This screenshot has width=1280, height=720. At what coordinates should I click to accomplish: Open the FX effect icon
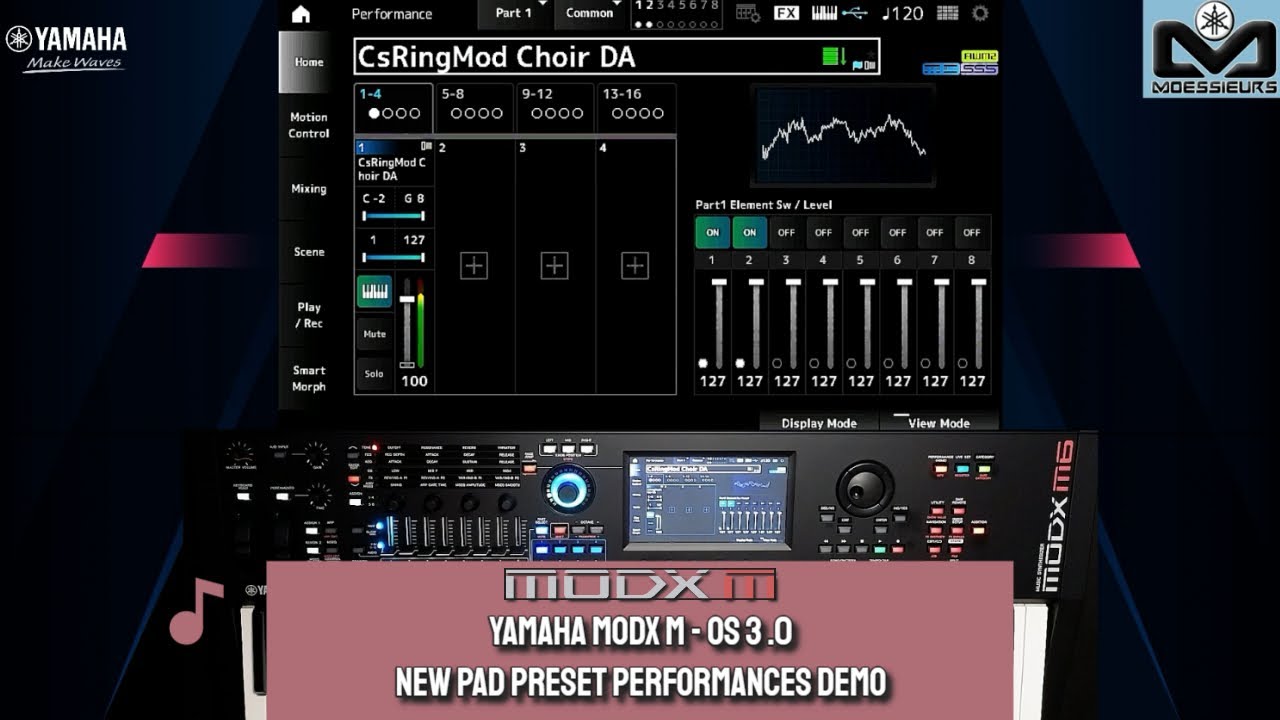click(787, 13)
